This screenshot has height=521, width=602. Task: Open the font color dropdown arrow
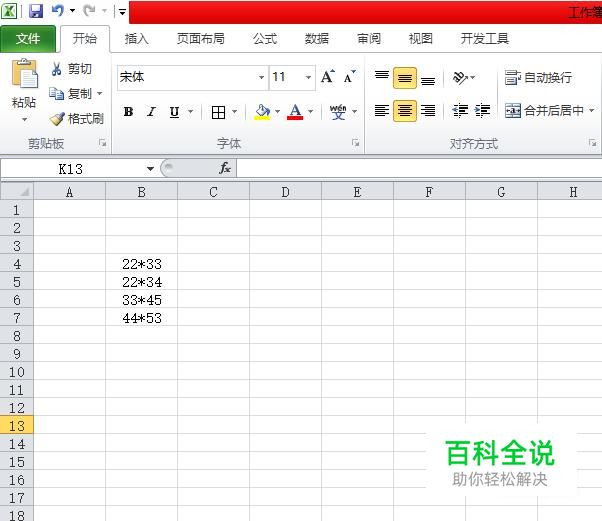coord(311,112)
